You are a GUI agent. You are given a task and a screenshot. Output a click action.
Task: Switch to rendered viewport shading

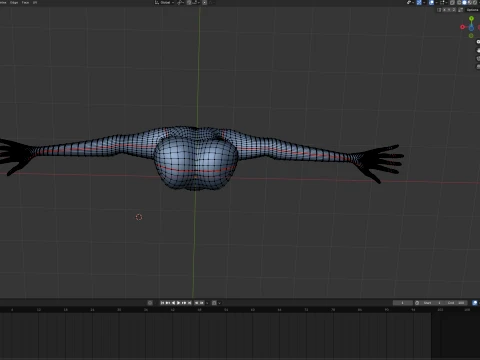(x=475, y=3)
